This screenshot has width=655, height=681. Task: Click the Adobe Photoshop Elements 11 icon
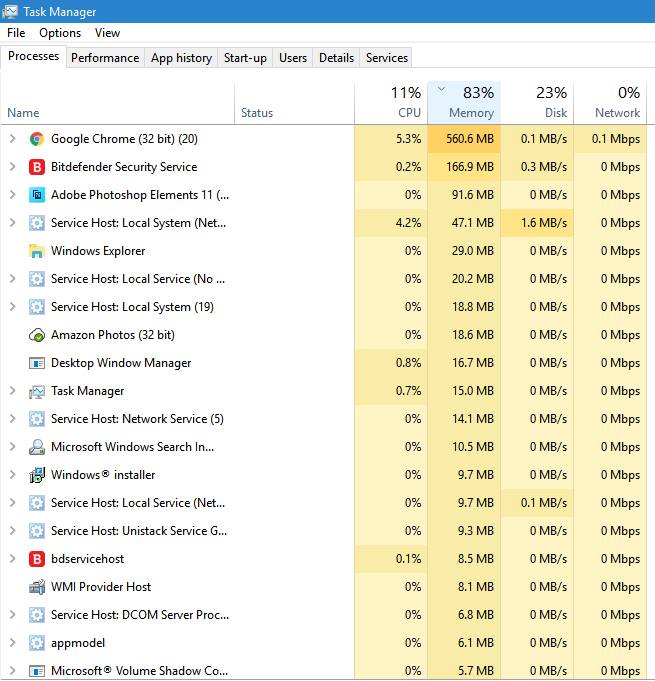[37, 195]
